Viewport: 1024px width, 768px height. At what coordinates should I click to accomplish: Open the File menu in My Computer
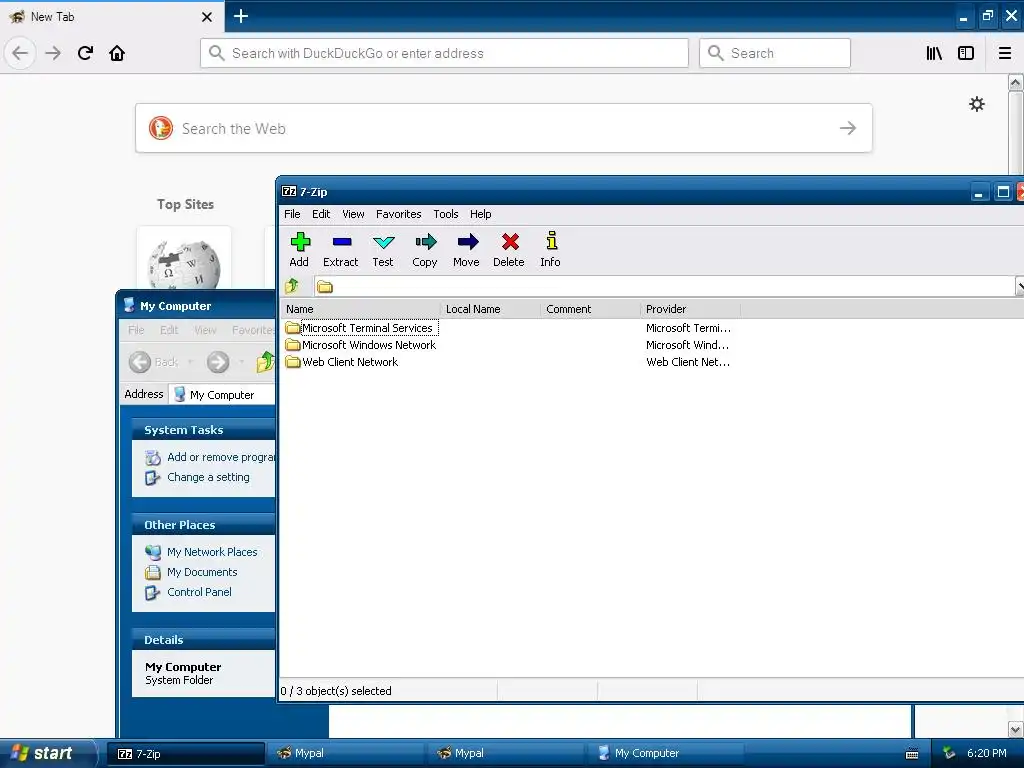136,330
